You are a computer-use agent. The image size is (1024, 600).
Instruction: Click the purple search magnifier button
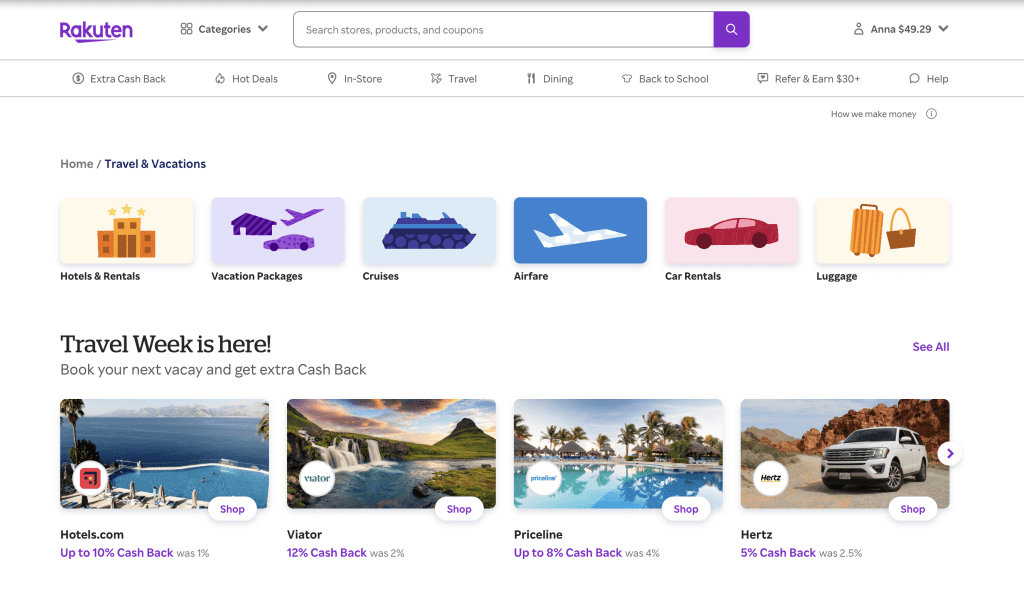click(x=731, y=29)
